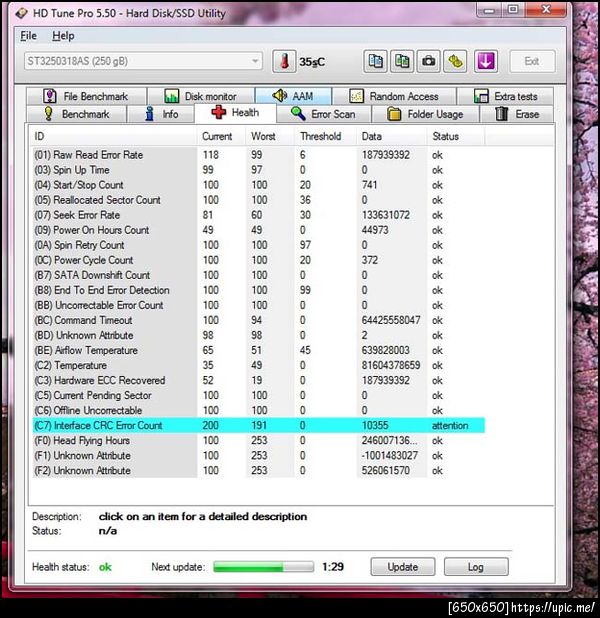Image resolution: width=600 pixels, height=618 pixels.
Task: Select the (F1) Unknown Attribute row
Action: 259,455
